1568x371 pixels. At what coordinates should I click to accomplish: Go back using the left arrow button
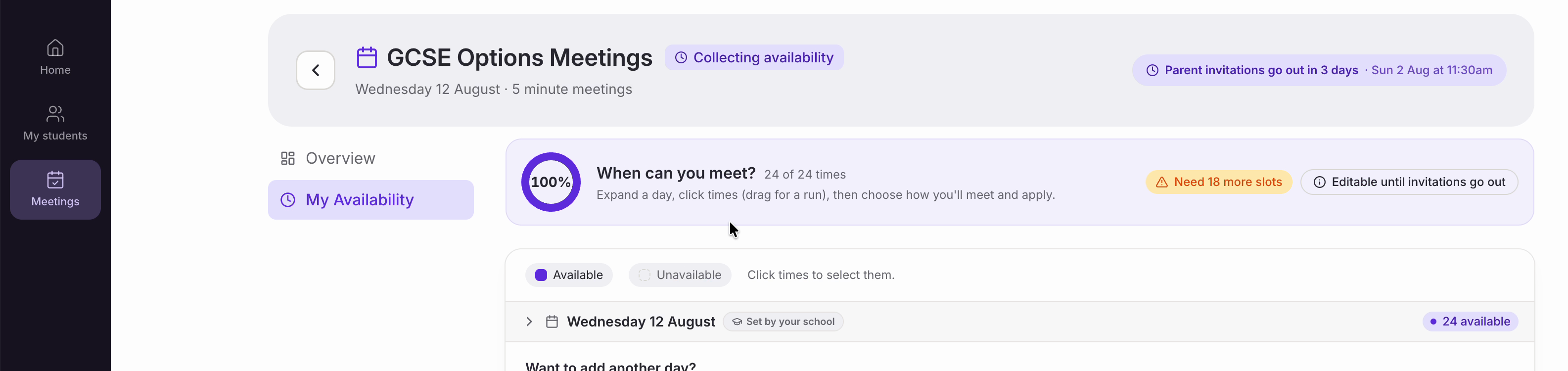click(315, 70)
